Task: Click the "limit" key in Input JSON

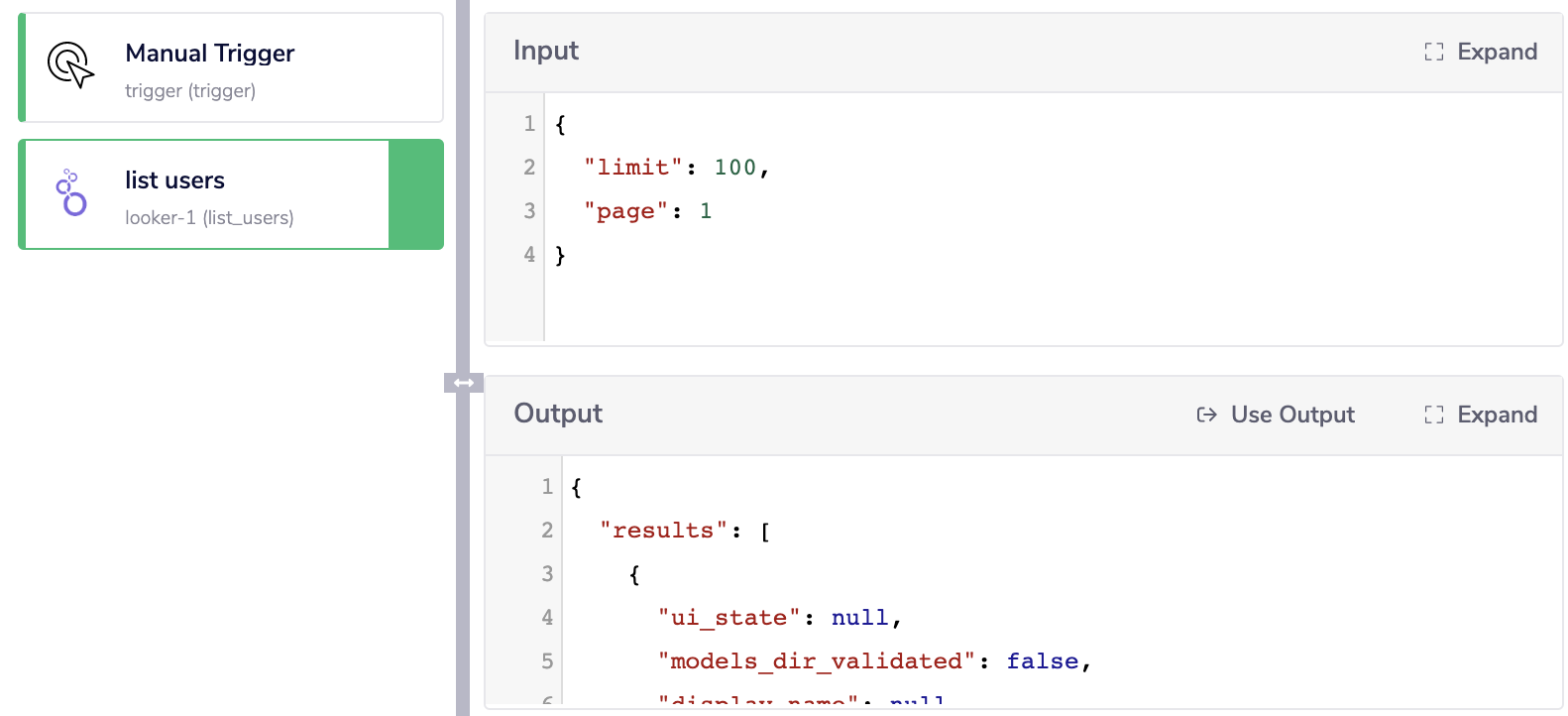Action: (x=632, y=168)
